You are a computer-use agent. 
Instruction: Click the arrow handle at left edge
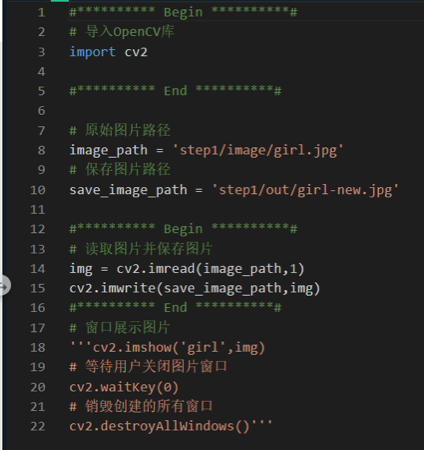coord(4,286)
